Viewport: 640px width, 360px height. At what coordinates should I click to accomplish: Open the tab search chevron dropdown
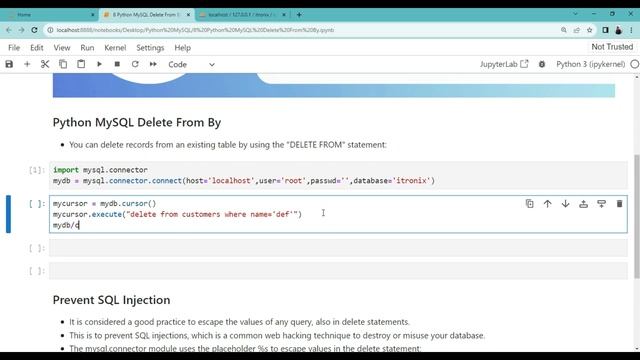575,14
